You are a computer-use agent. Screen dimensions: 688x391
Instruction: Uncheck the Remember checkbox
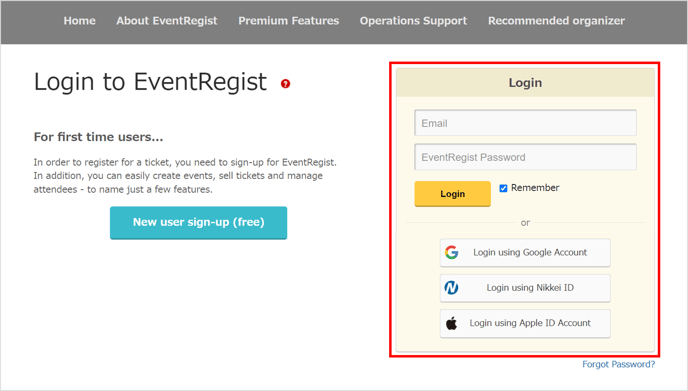503,188
